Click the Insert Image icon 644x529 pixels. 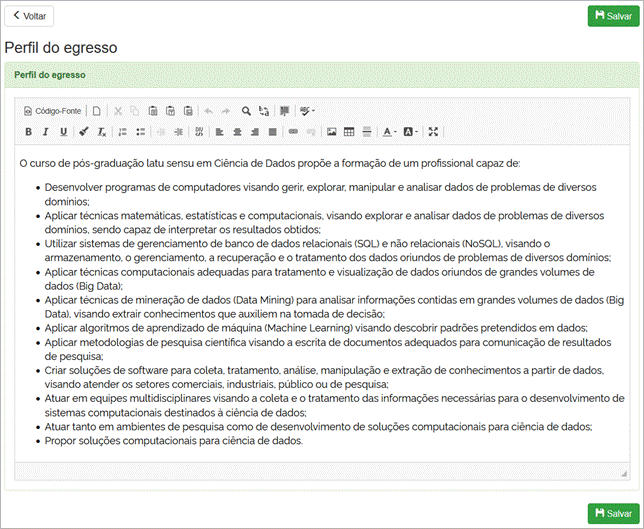coord(332,132)
